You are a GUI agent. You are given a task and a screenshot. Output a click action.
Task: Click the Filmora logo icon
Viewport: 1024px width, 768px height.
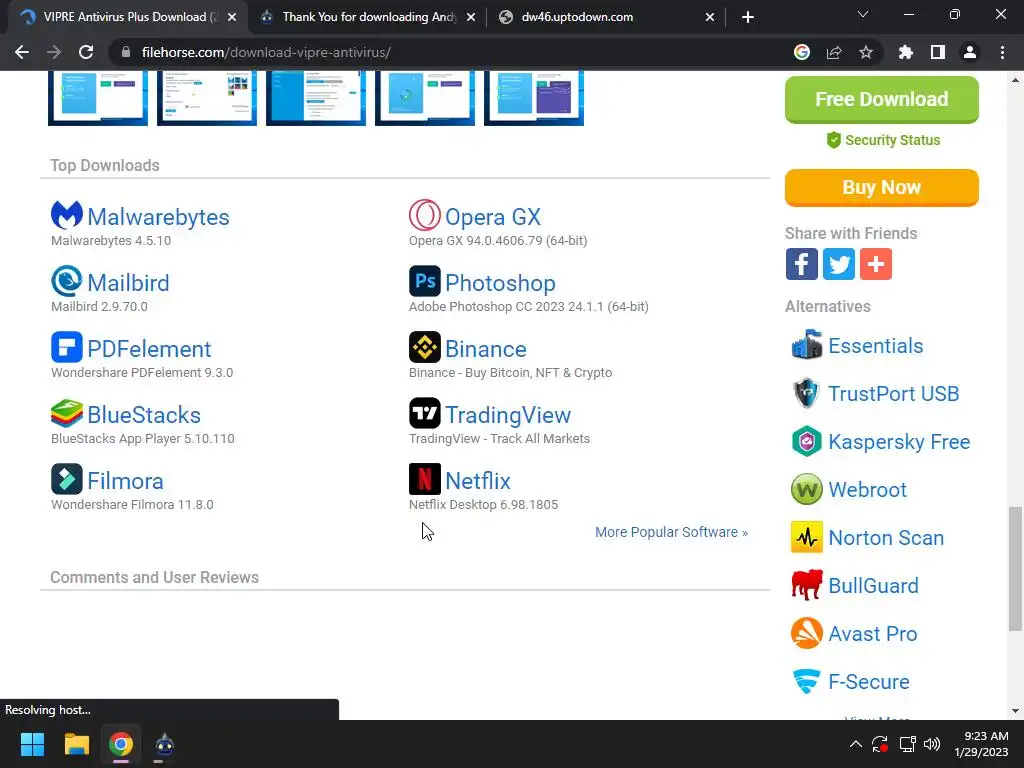tap(67, 479)
